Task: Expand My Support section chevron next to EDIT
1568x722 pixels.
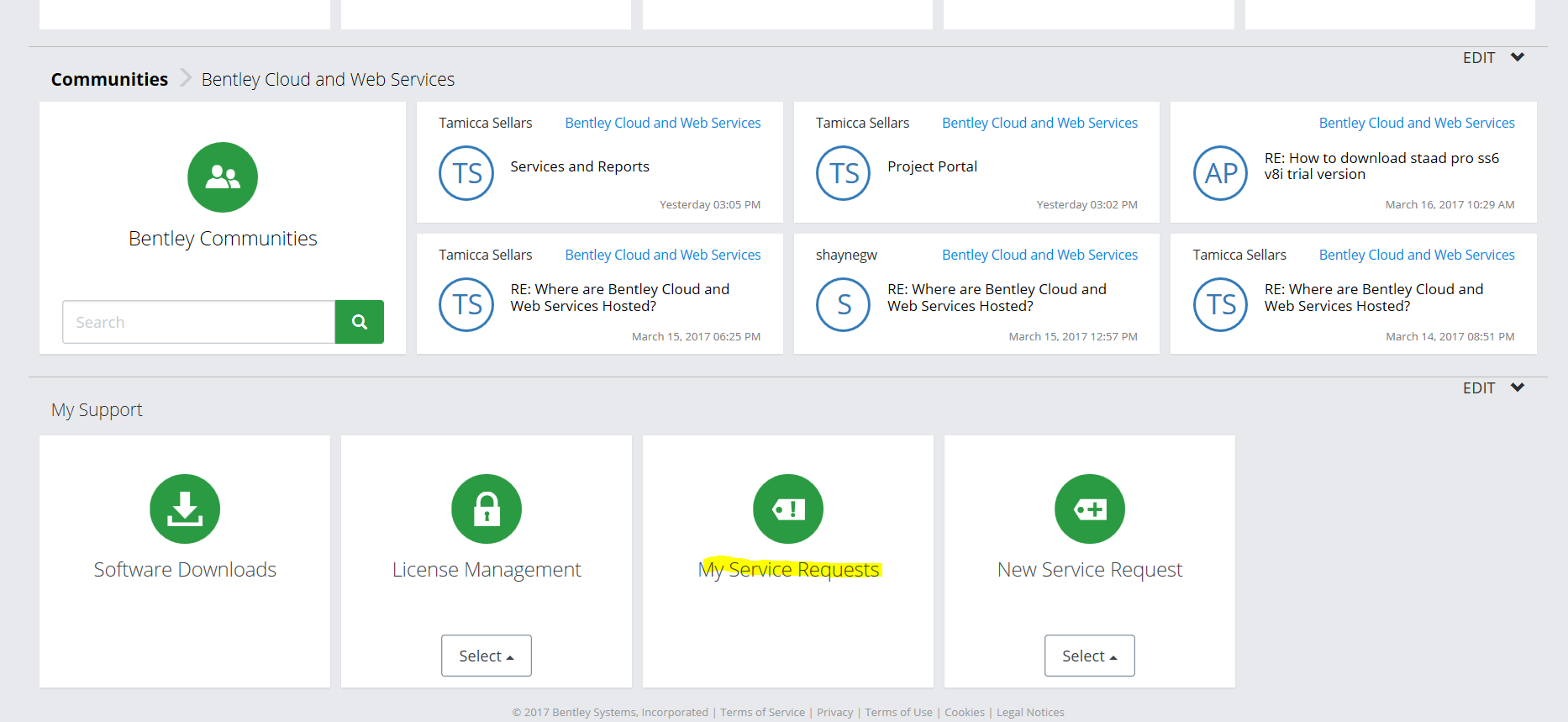Action: click(1518, 387)
